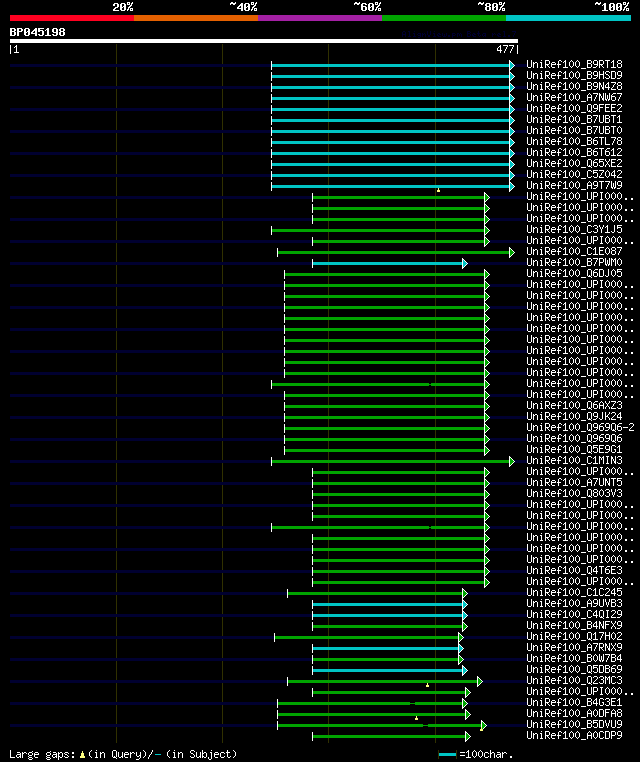The width and height of the screenshot is (640, 762).
Task: Click the purple ~60% identity legend segment
Action: 320,18
